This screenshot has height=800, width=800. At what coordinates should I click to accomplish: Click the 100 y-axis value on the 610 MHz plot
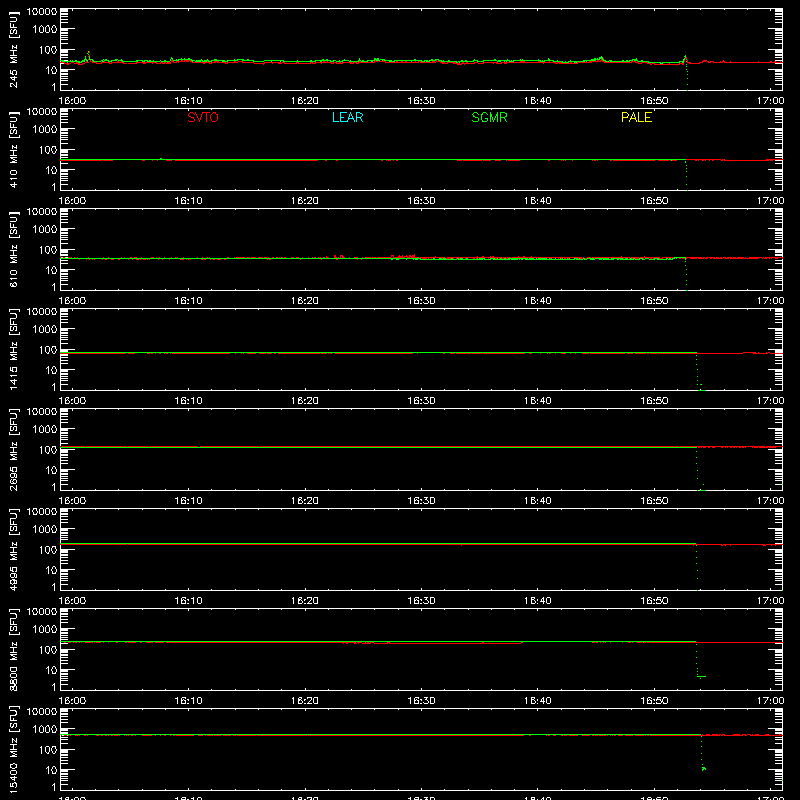[x=48, y=249]
